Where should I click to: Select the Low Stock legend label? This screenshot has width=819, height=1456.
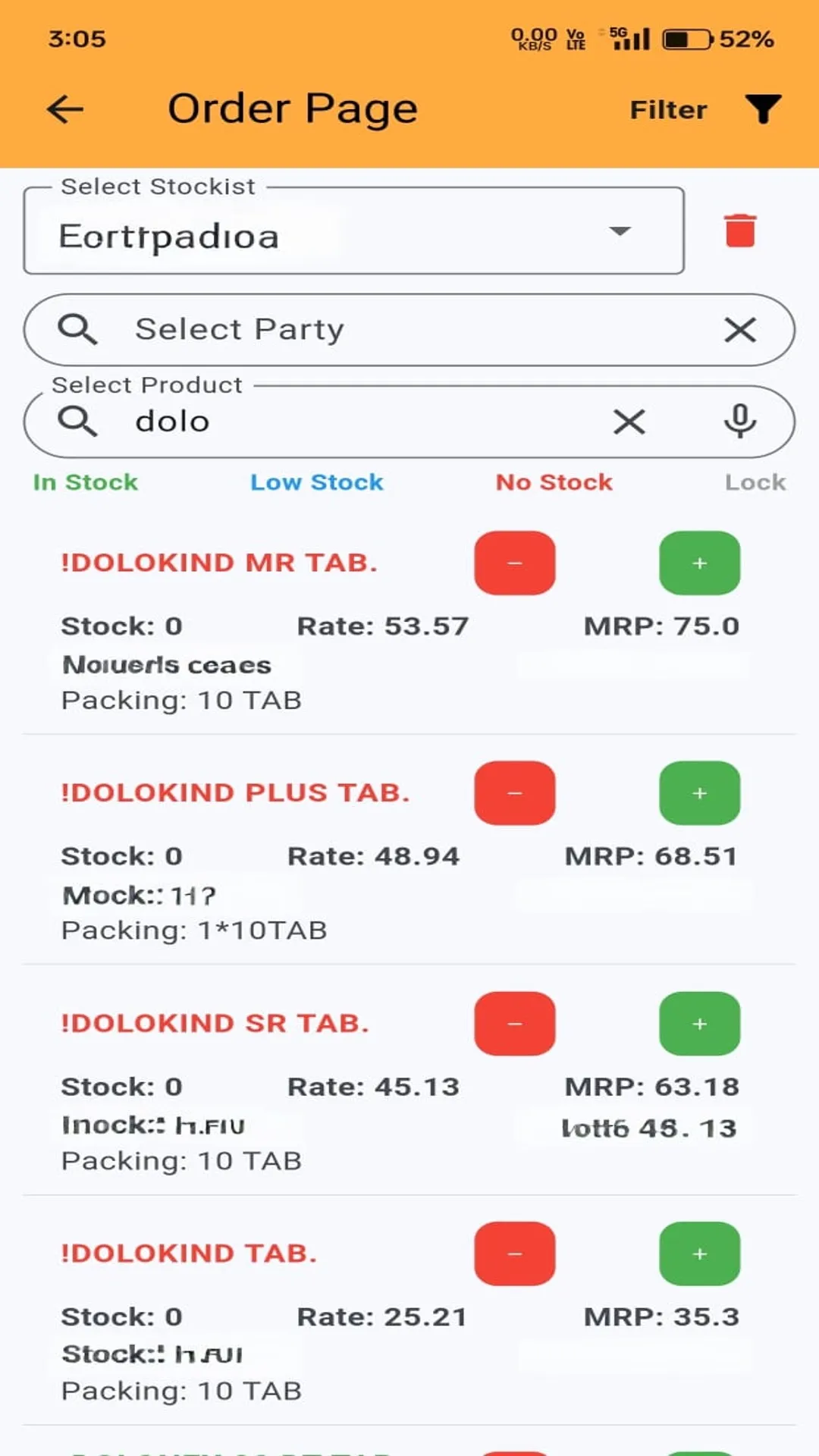pyautogui.click(x=317, y=482)
